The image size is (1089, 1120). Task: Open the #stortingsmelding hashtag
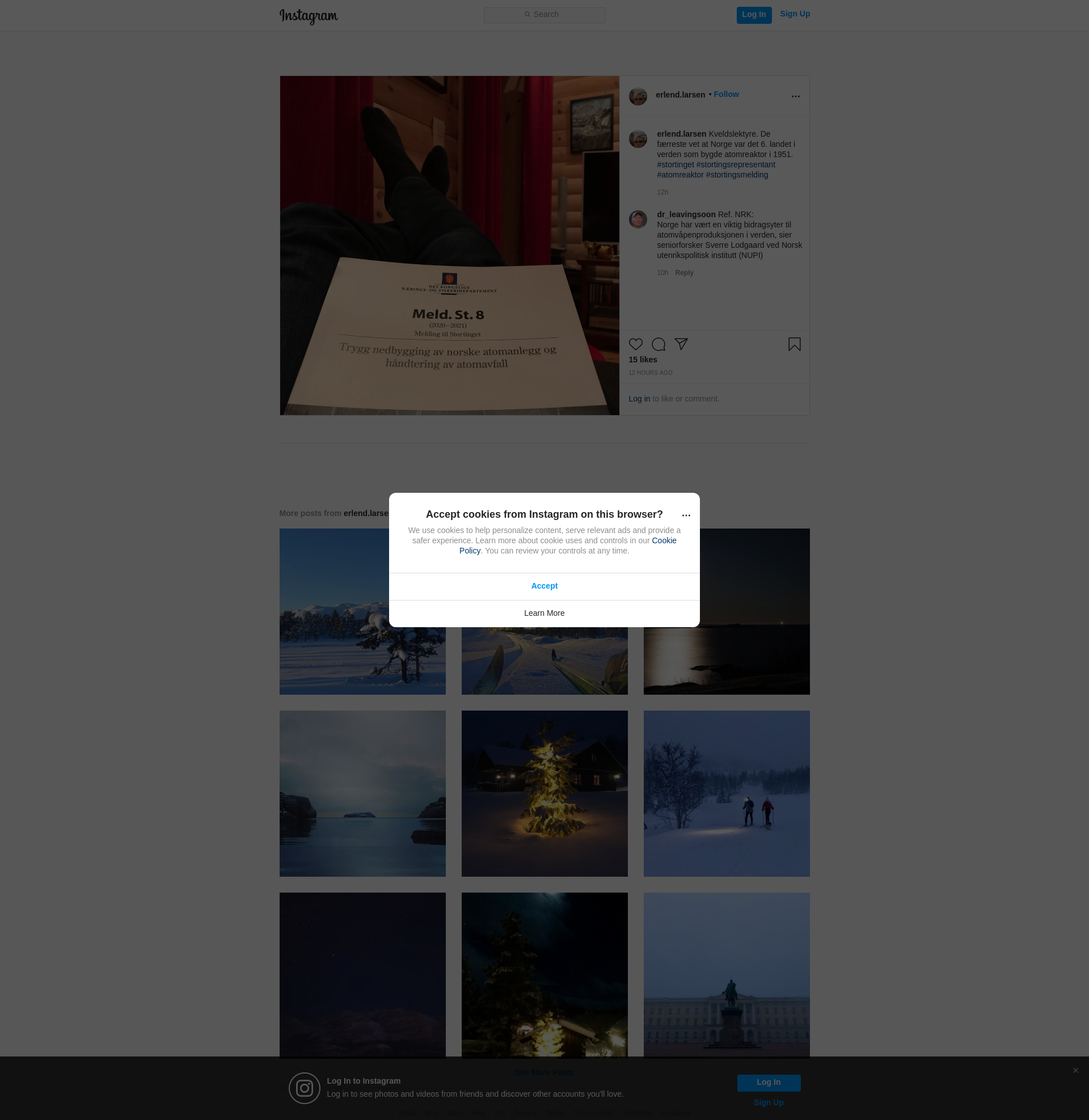737,175
